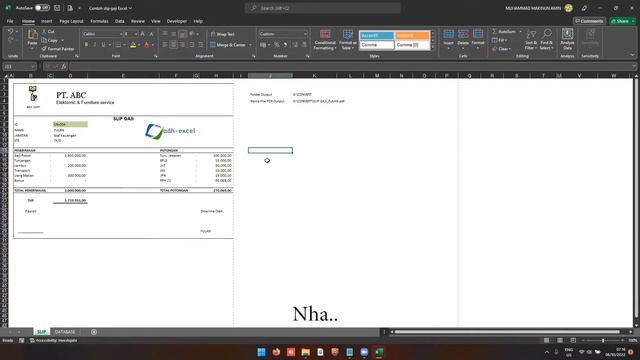Switch to the Developer tab
The height and width of the screenshot is (360, 640).
coord(177,21)
